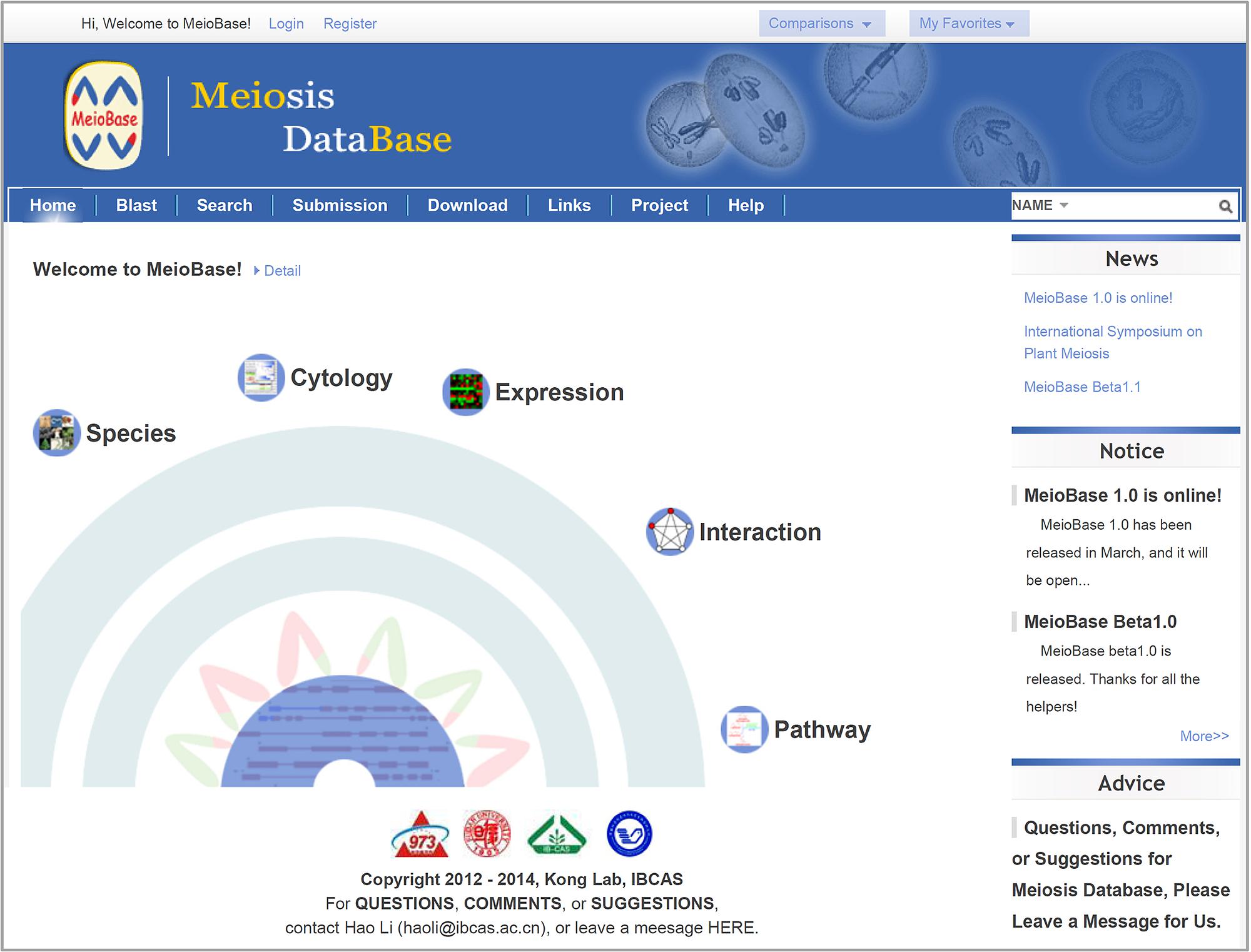1251x952 pixels.
Task: Open the Expression heatmap icon
Action: pyautogui.click(x=466, y=392)
